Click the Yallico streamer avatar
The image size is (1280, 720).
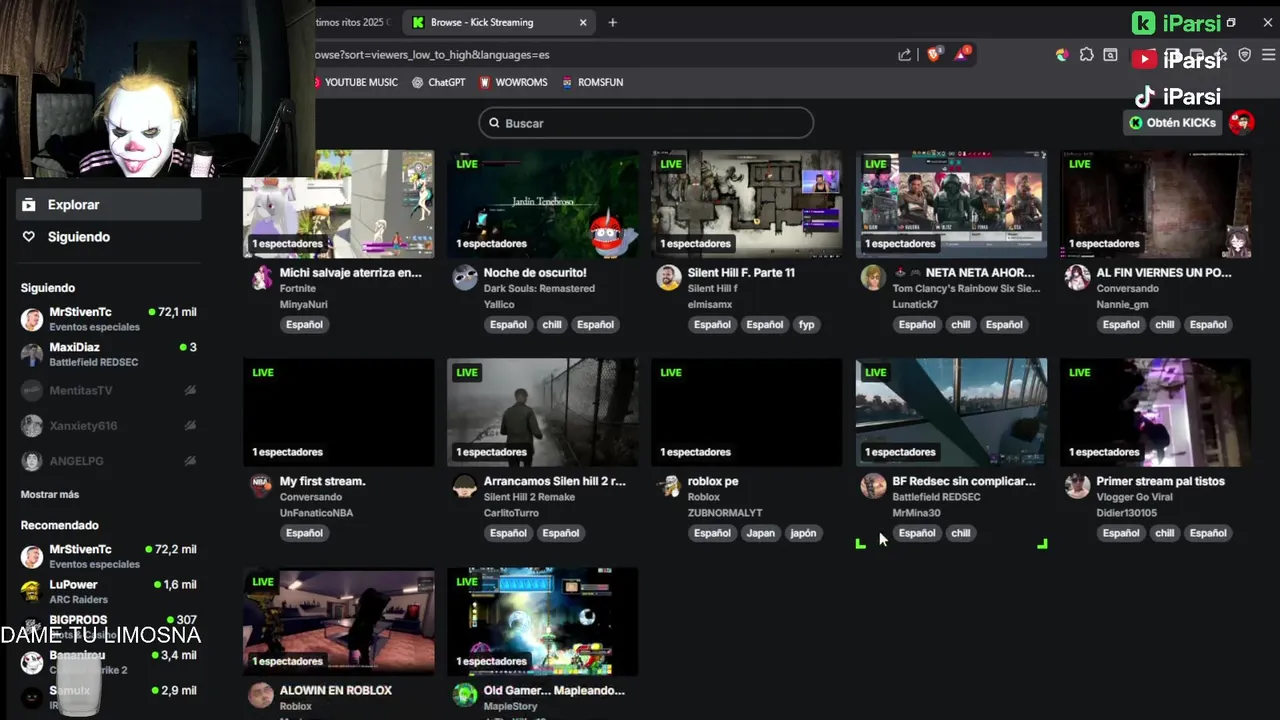(x=465, y=278)
